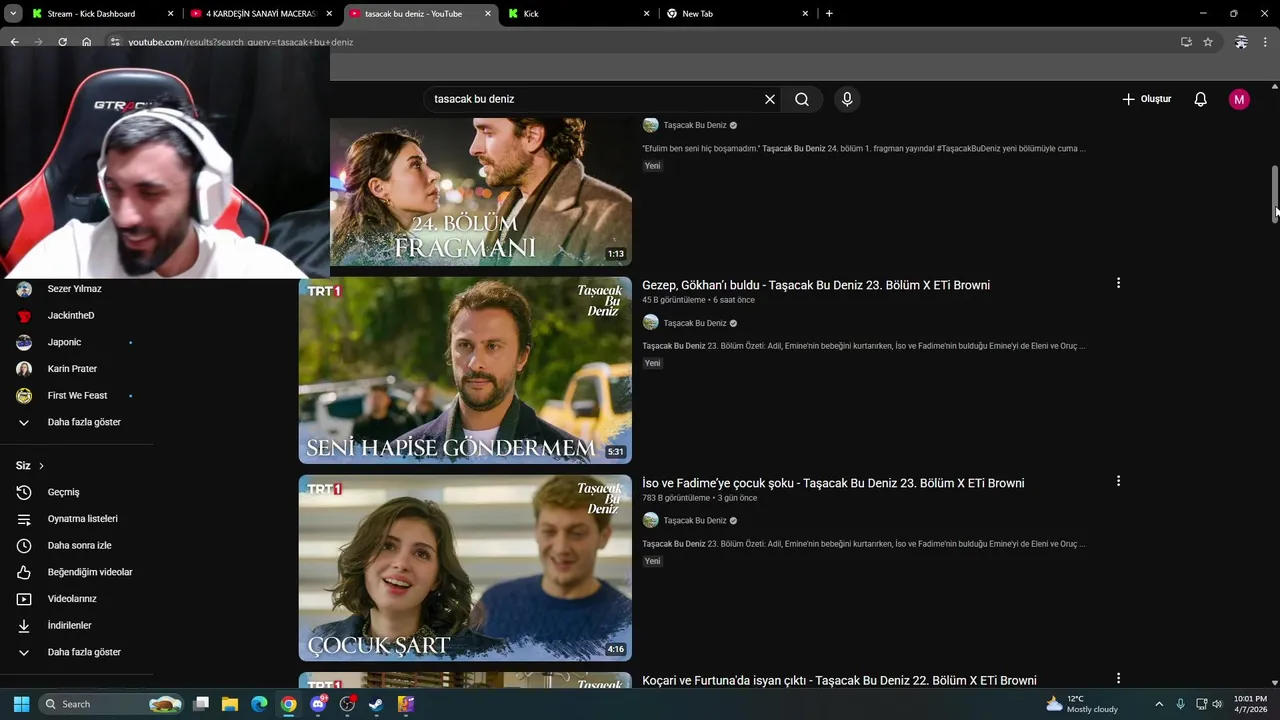Show hidden system tray icons
Screen dimensions: 1280x720
click(x=1159, y=704)
